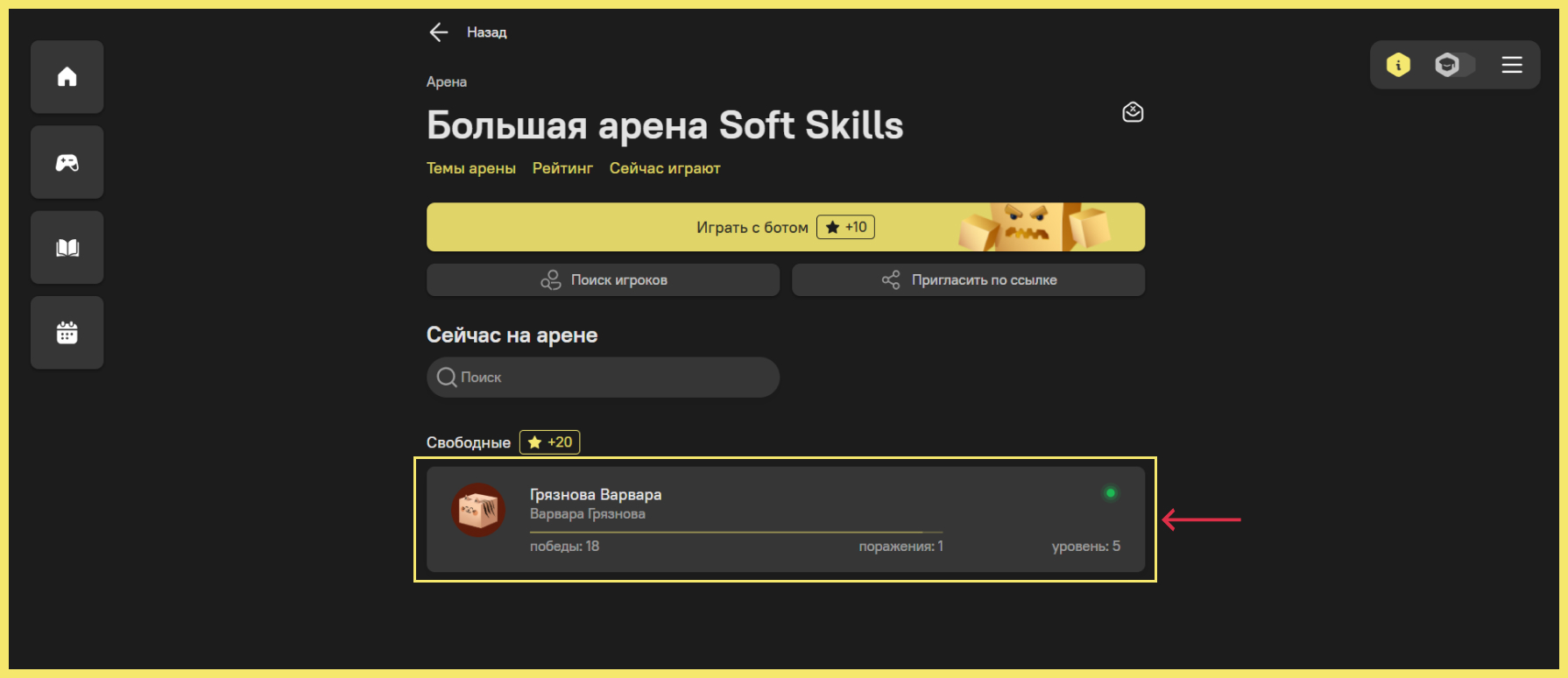Image resolution: width=1568 pixels, height=678 pixels.
Task: Click the Арена breadcrumb label
Action: point(447,81)
